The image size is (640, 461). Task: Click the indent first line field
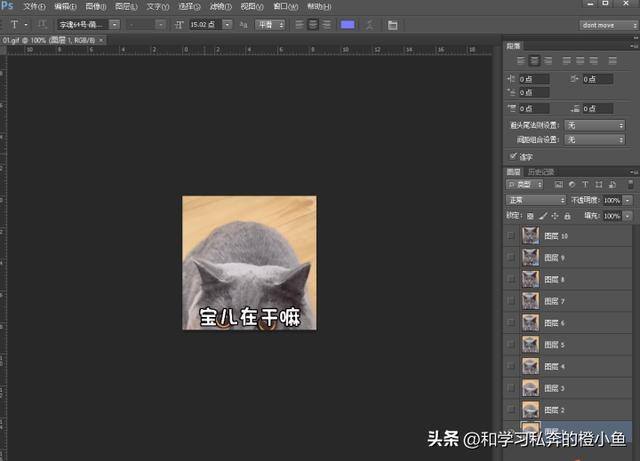click(x=533, y=93)
